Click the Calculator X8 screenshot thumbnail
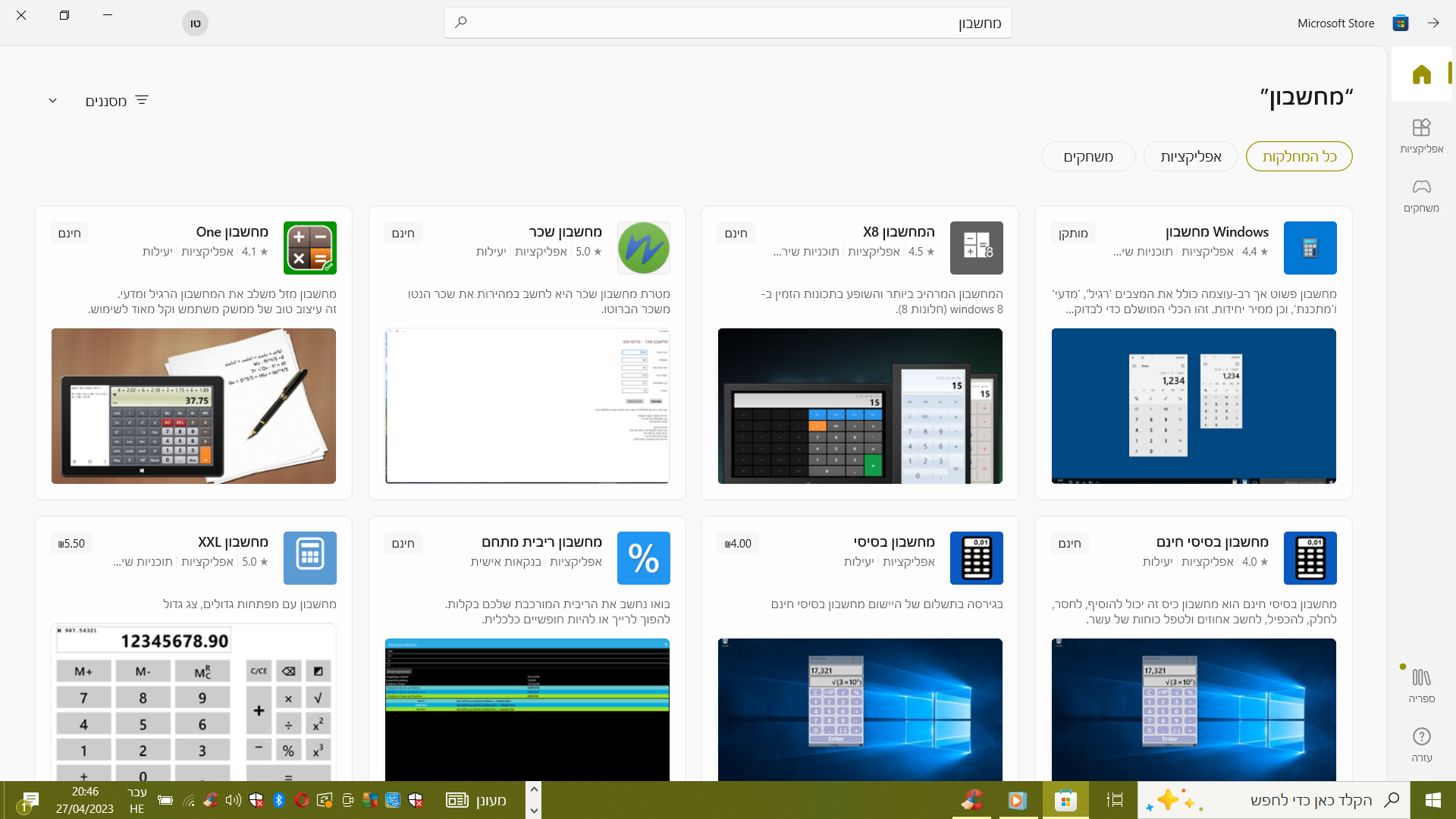 (859, 406)
